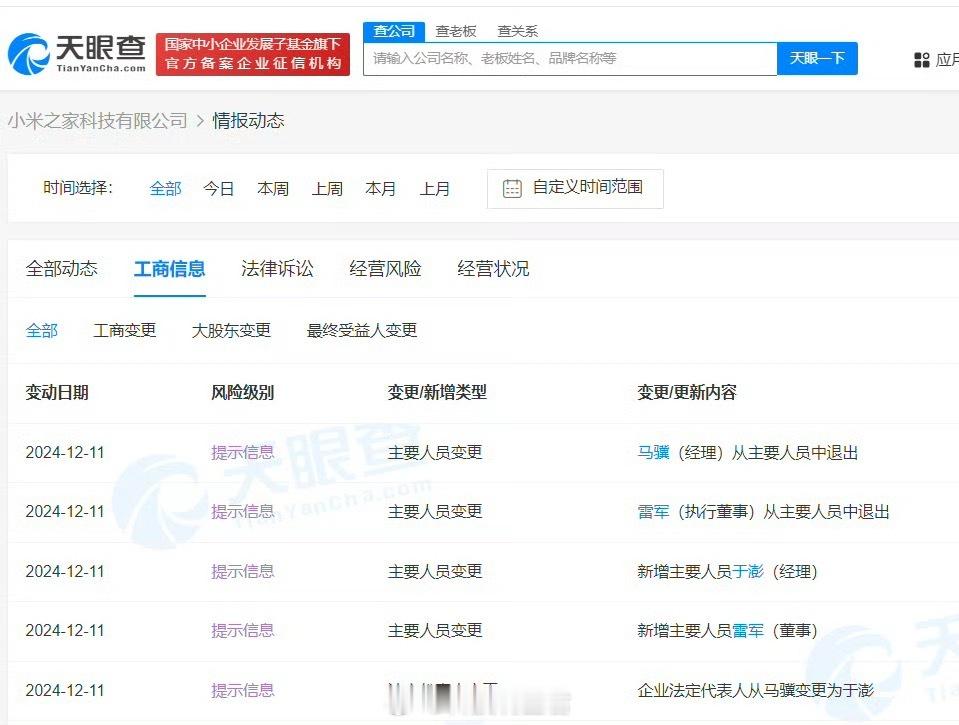This screenshot has width=959, height=725.
Task: Click 变动日期 column header
Action: (x=57, y=392)
